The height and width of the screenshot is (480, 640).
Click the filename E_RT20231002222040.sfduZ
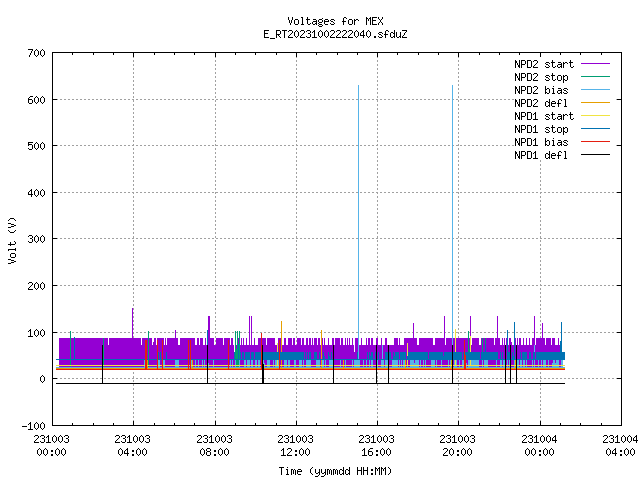click(335, 34)
